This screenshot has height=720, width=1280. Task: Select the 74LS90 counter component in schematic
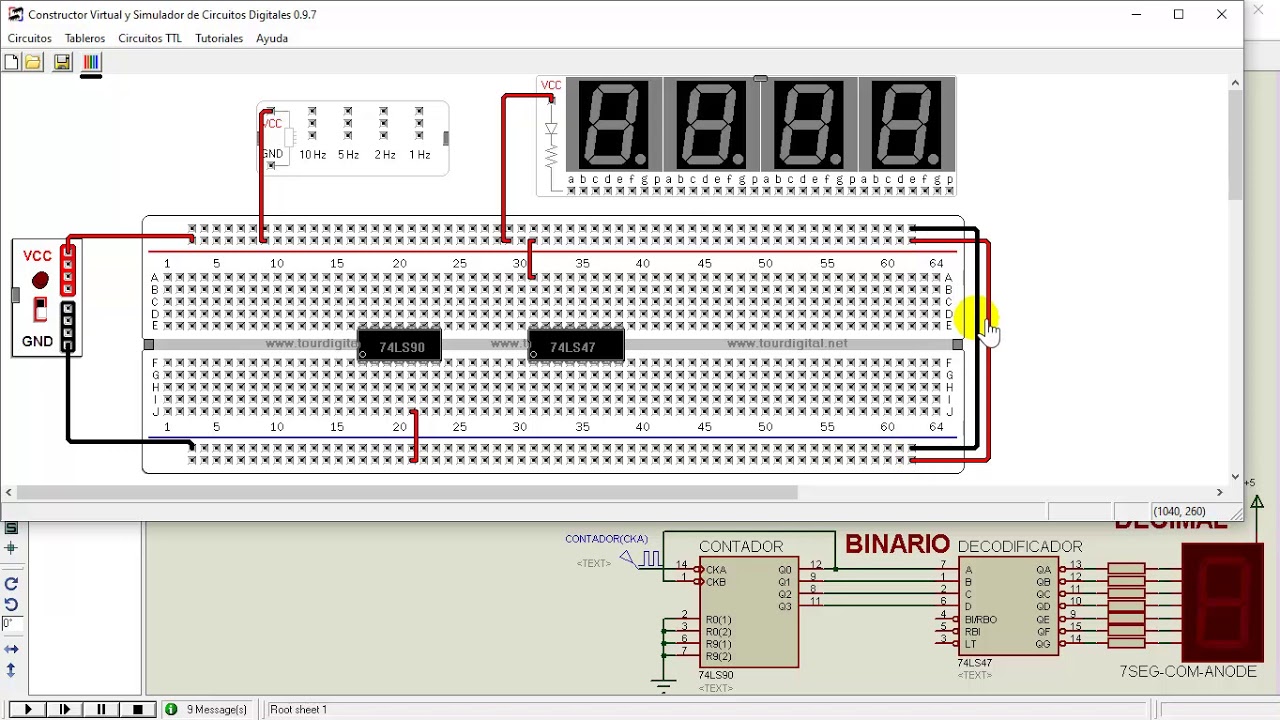749,612
